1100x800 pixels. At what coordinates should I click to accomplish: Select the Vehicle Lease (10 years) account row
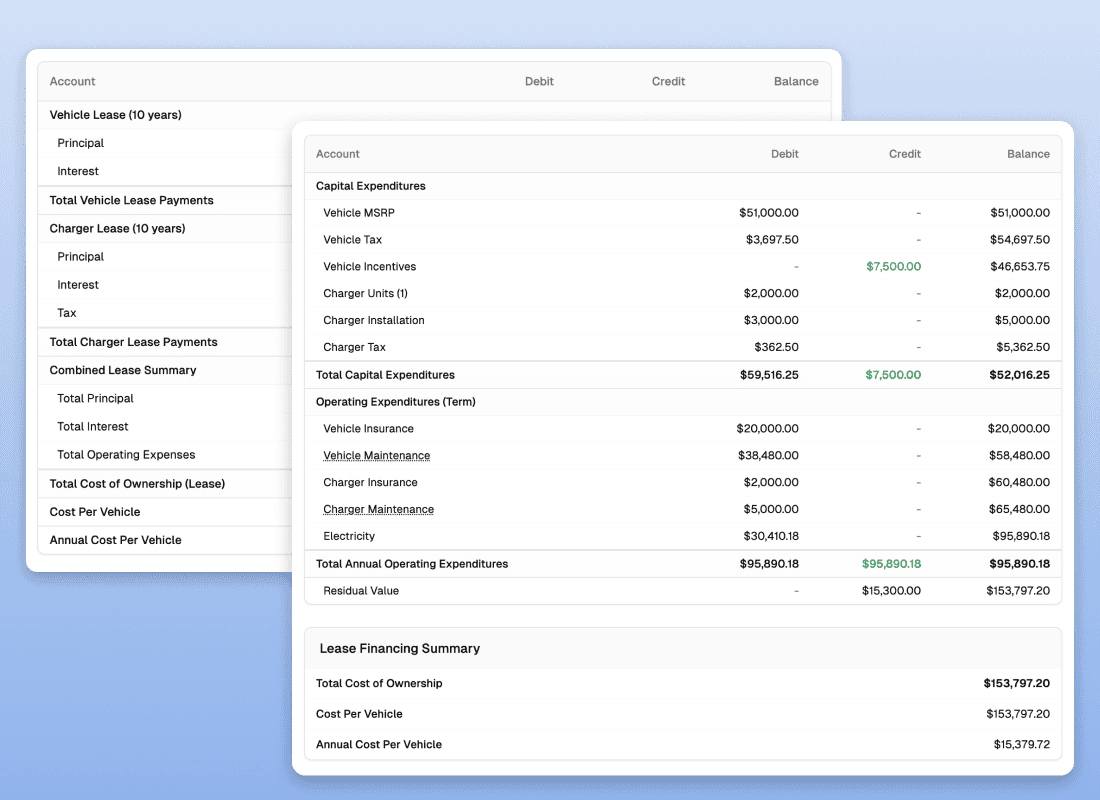(115, 115)
